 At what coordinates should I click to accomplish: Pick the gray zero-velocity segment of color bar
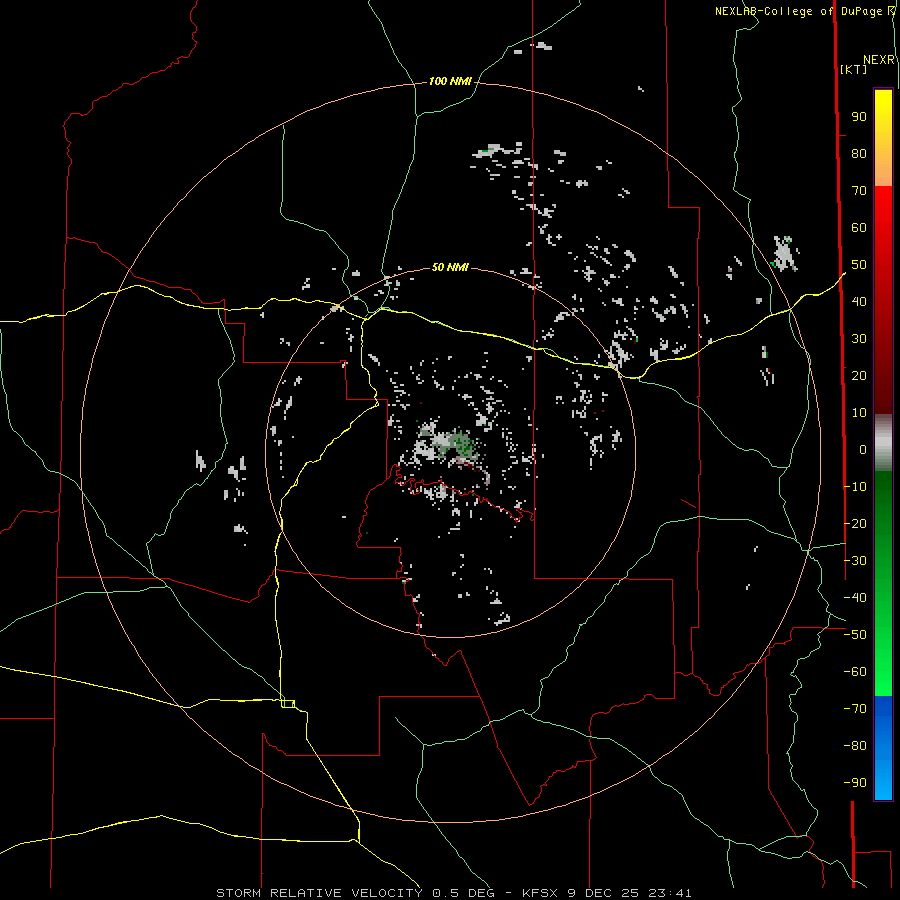883,443
